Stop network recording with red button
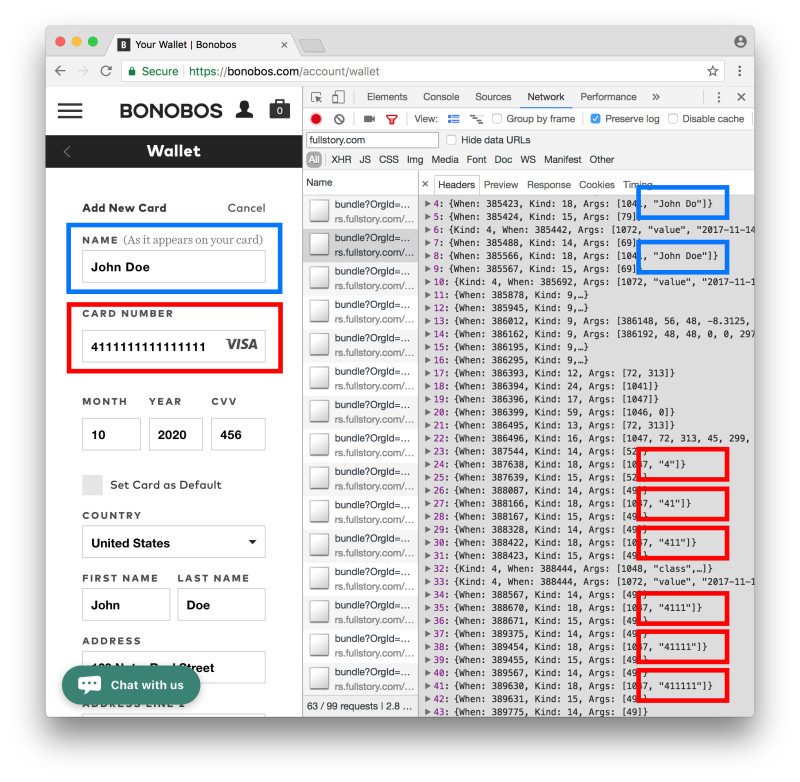800x782 pixels. 317,119
